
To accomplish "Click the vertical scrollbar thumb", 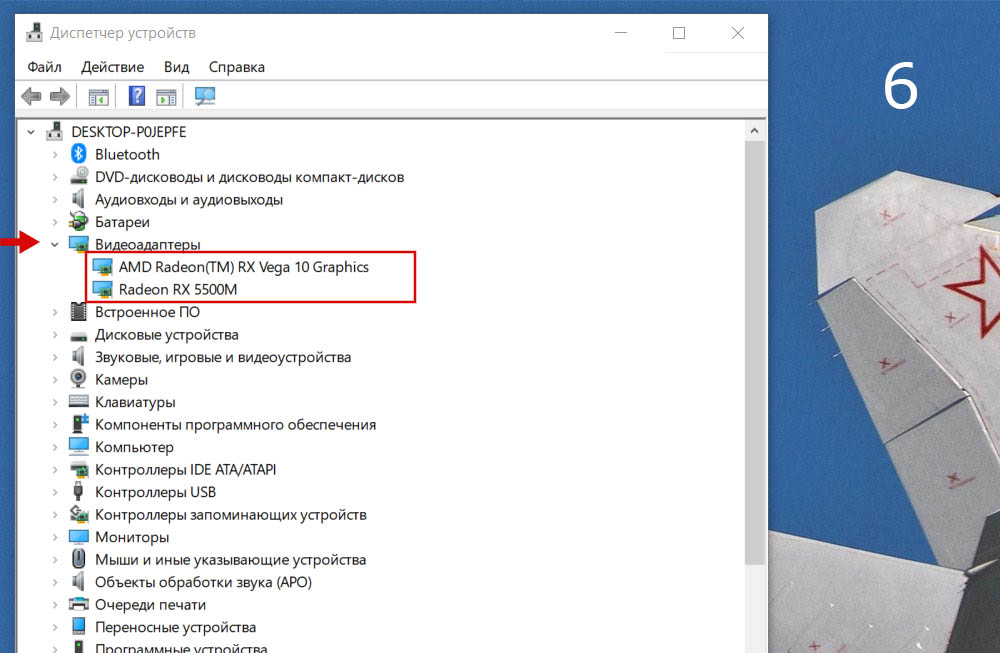I will (x=754, y=353).
